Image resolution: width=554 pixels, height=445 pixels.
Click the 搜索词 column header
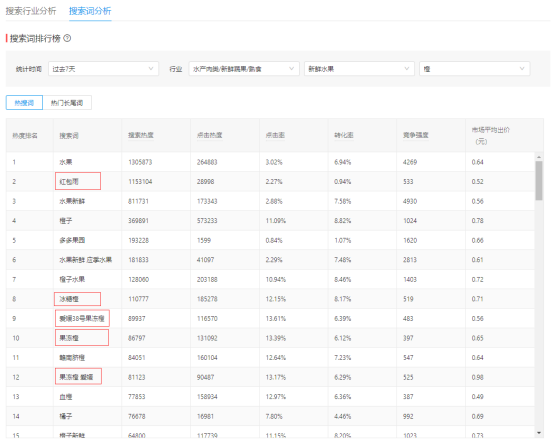coord(69,136)
